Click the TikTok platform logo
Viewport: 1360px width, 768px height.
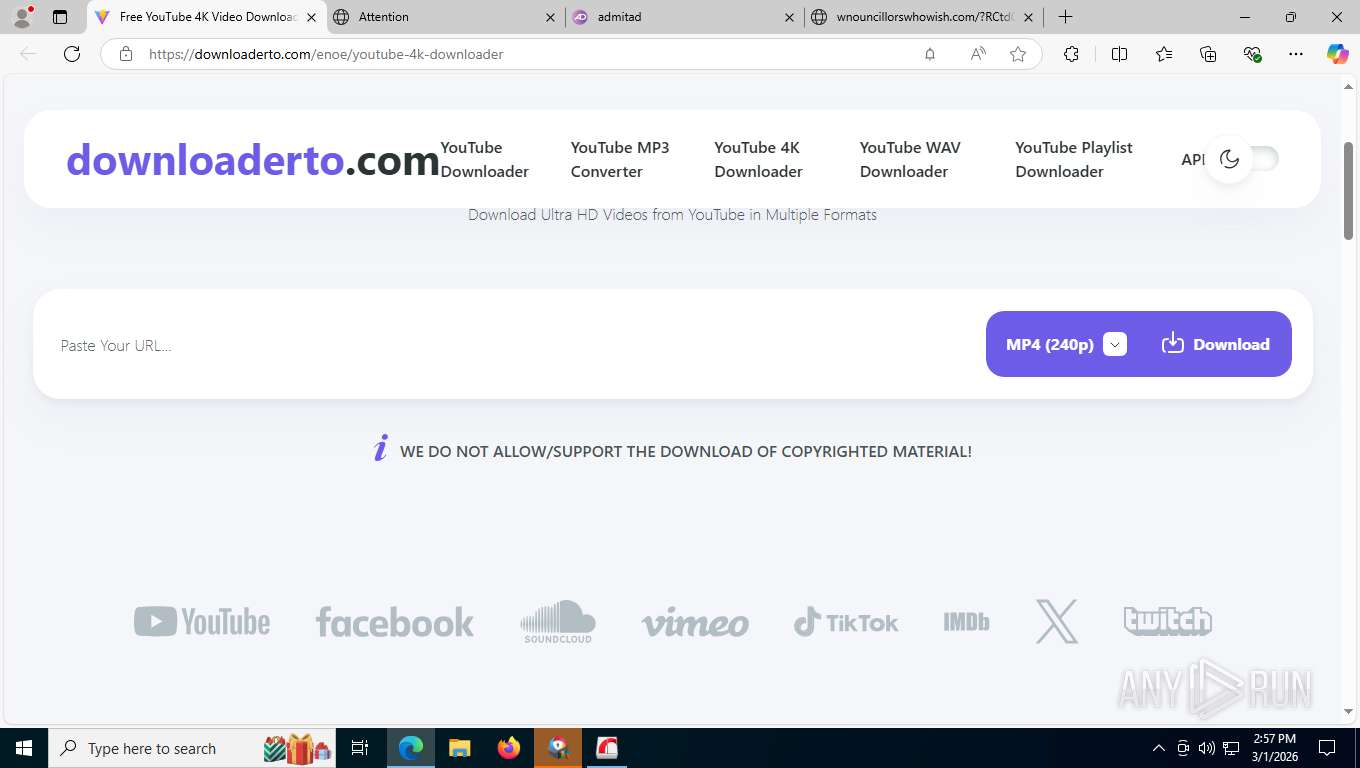point(846,622)
